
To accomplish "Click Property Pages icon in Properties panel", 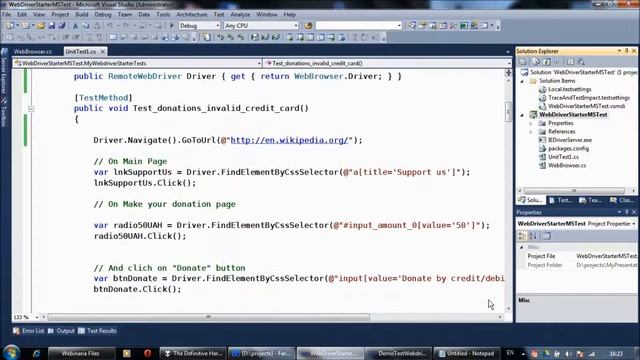I will [547, 236].
